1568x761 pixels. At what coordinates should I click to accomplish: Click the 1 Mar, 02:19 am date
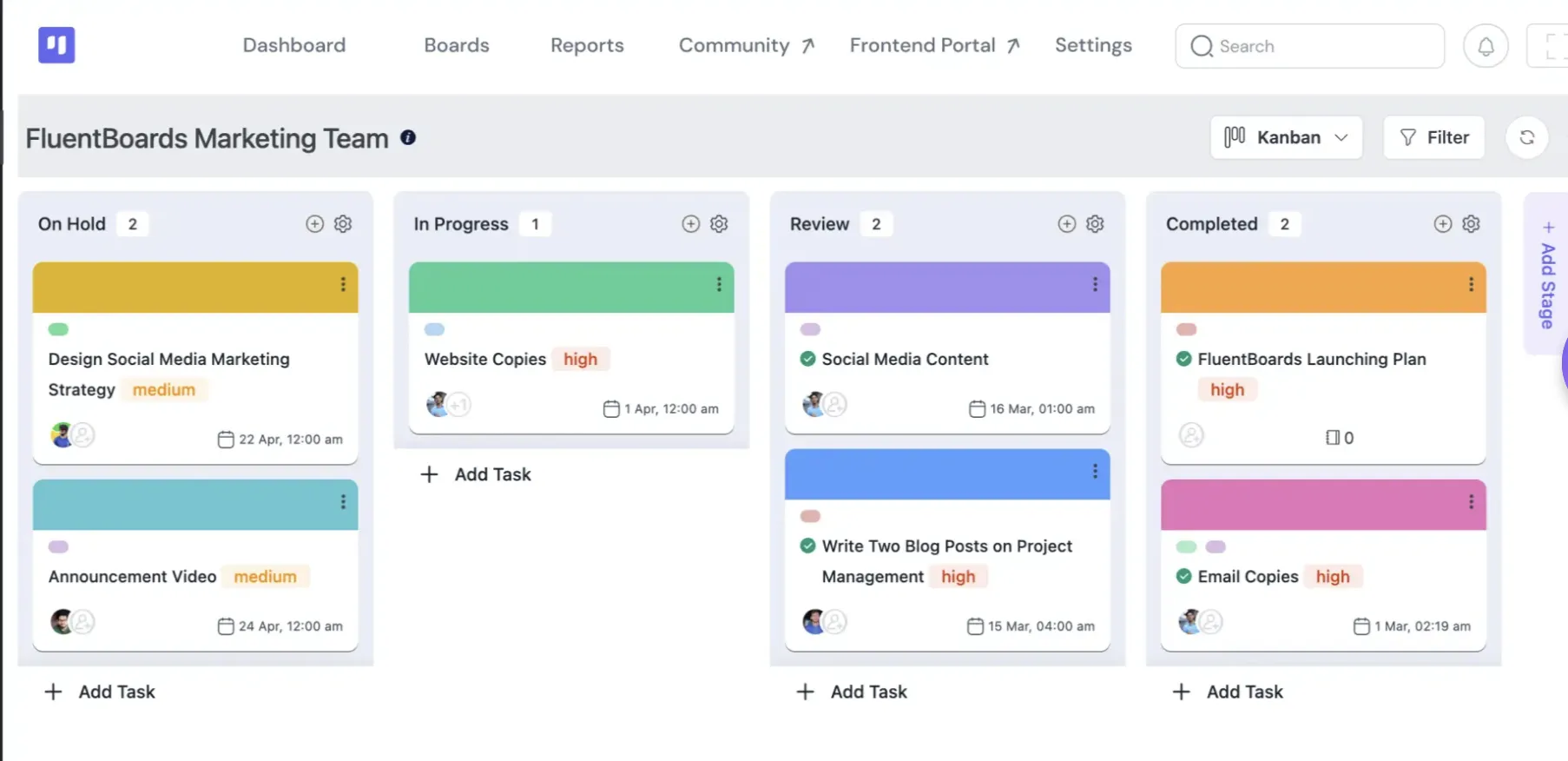click(x=1412, y=626)
